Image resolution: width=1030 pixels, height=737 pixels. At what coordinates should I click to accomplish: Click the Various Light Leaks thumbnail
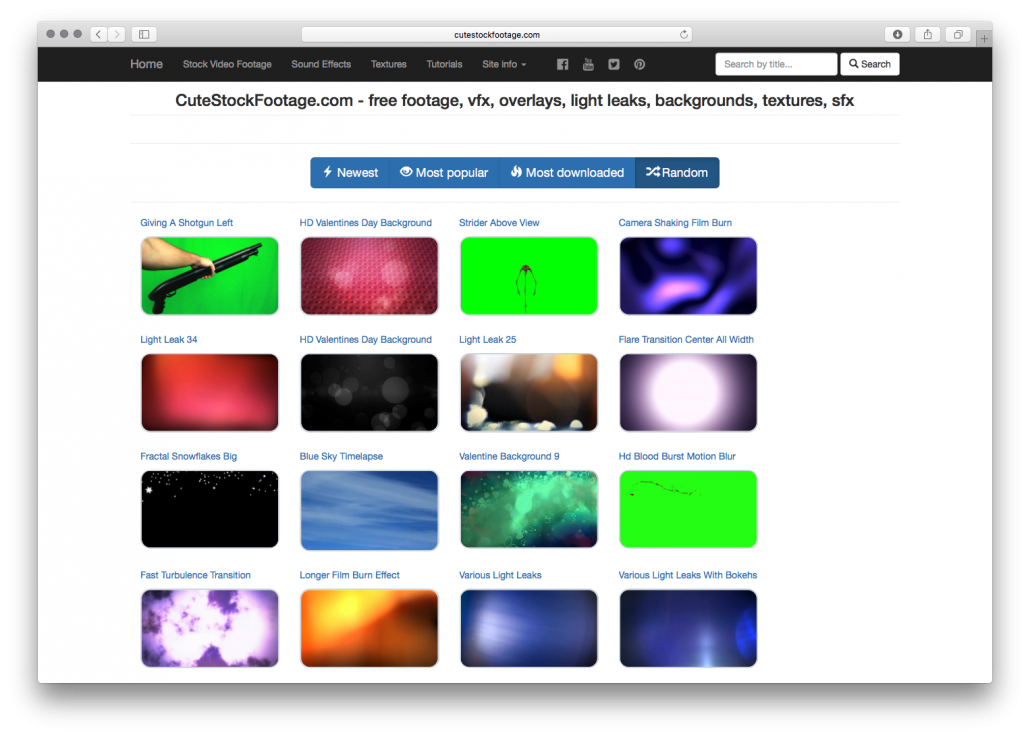pos(529,629)
